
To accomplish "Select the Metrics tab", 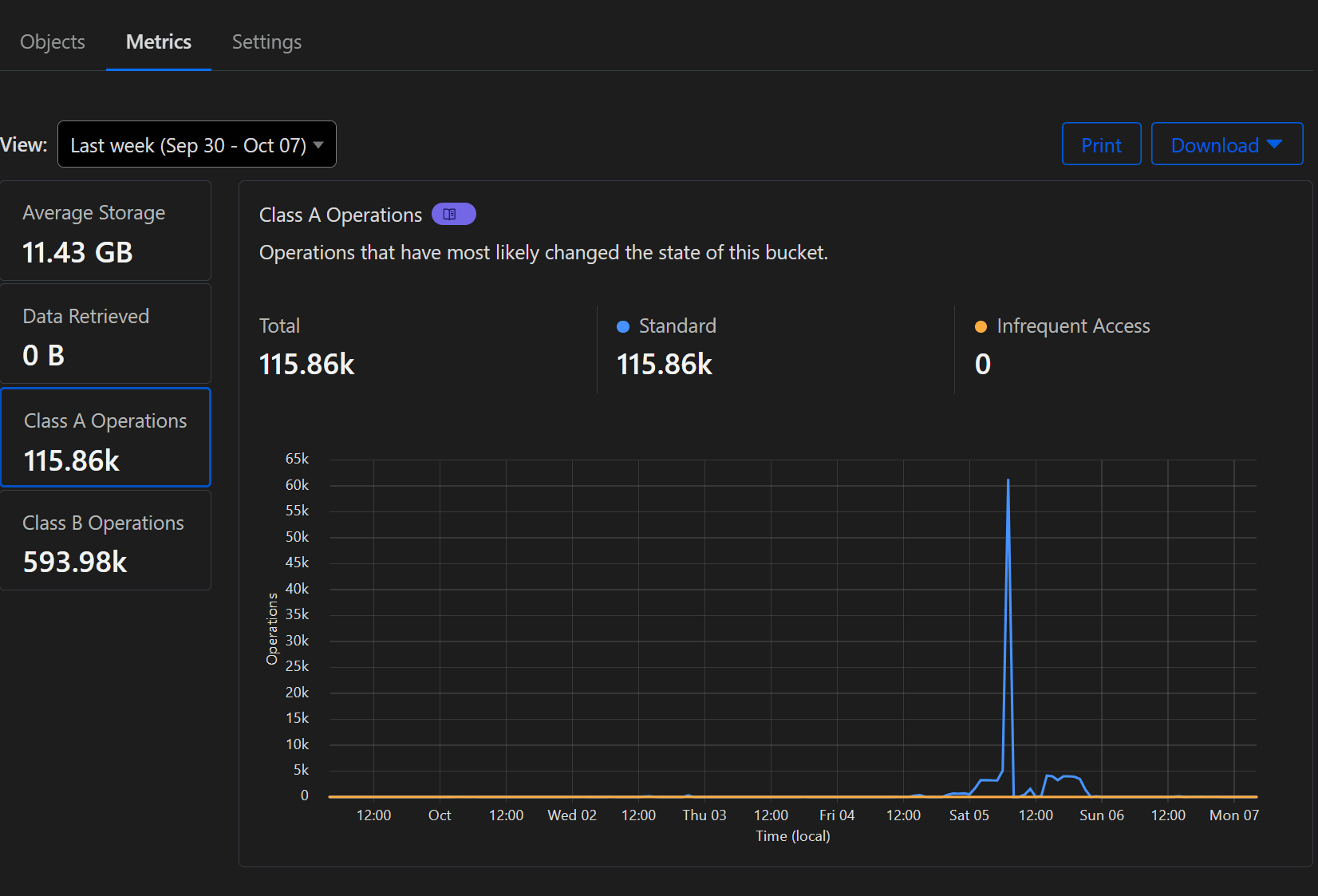I will [159, 41].
